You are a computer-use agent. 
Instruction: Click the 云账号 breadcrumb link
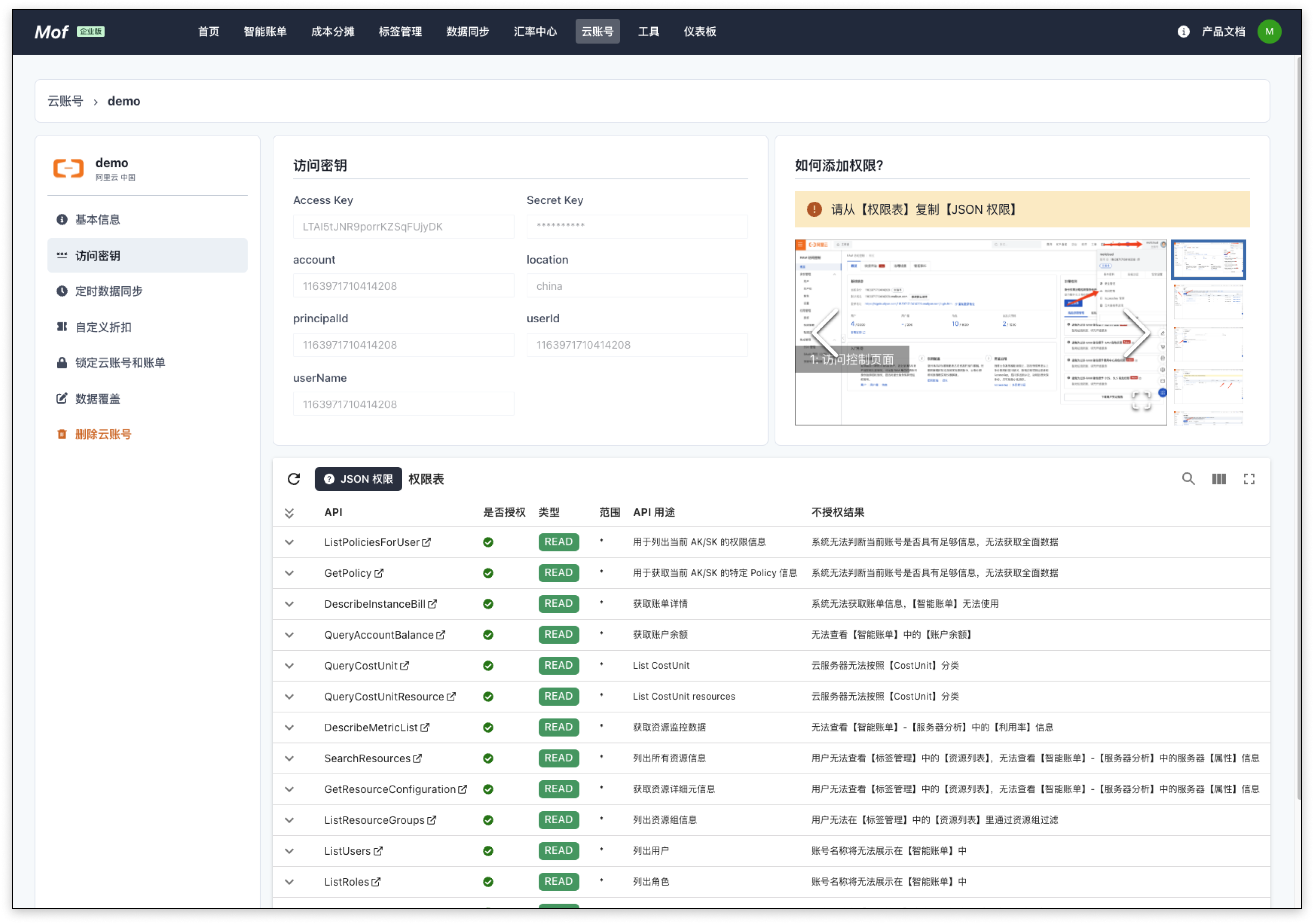point(65,101)
